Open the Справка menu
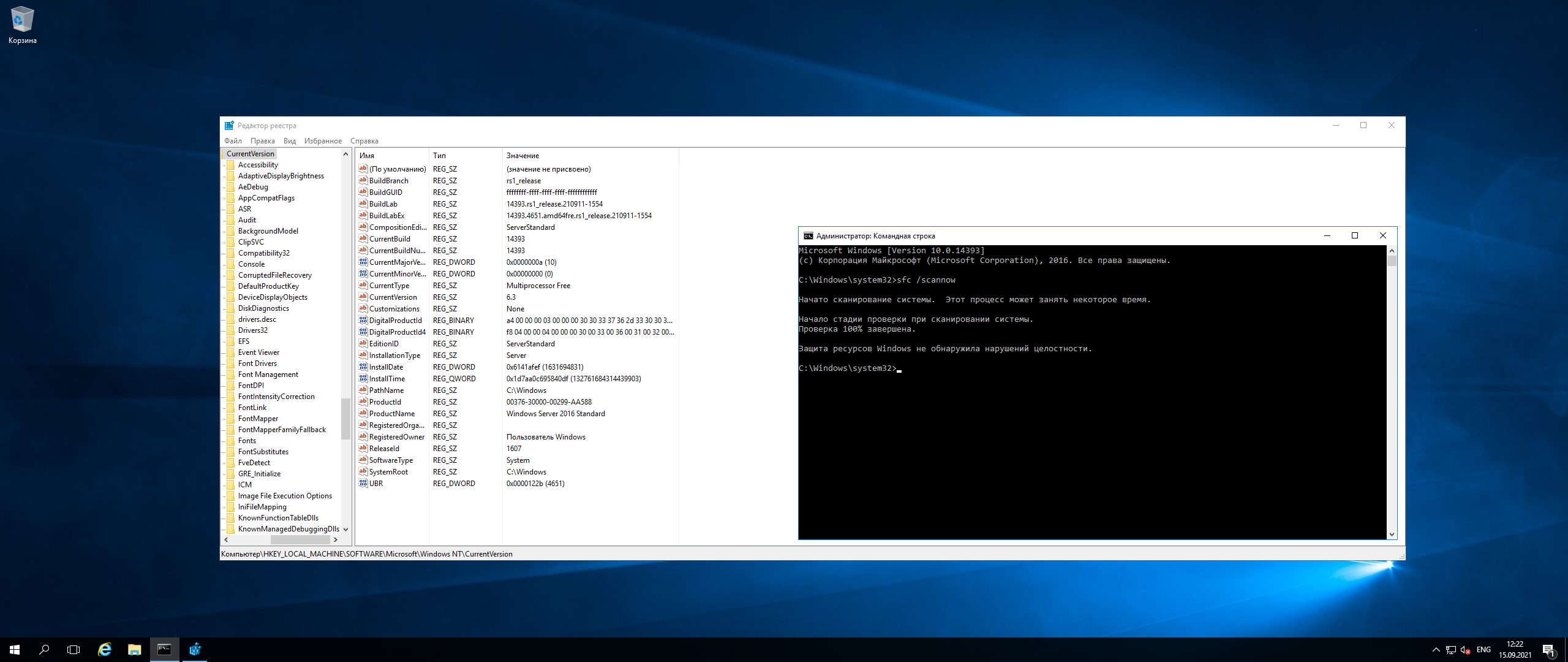 point(364,141)
